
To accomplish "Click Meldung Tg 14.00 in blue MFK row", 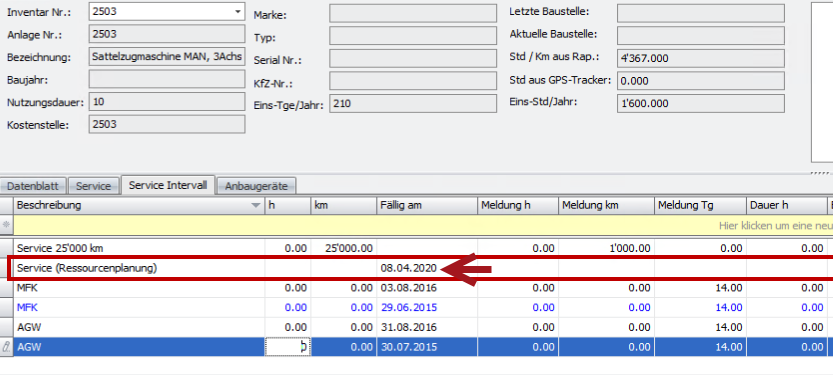I will [727, 308].
